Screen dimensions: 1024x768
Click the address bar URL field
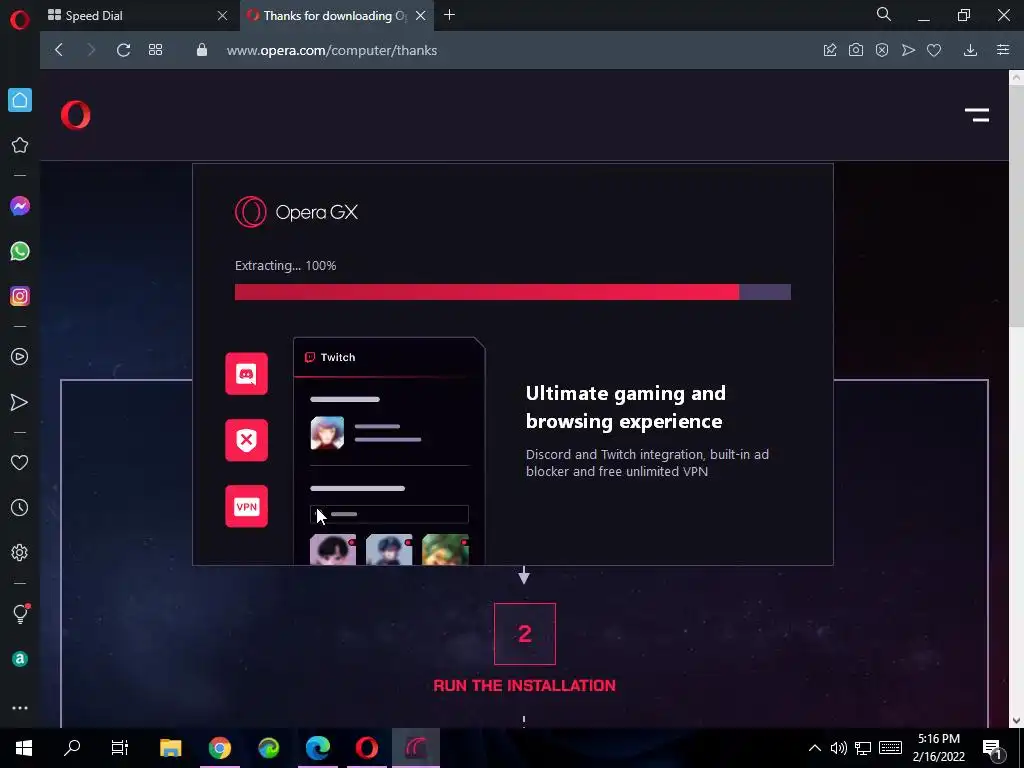tap(332, 50)
